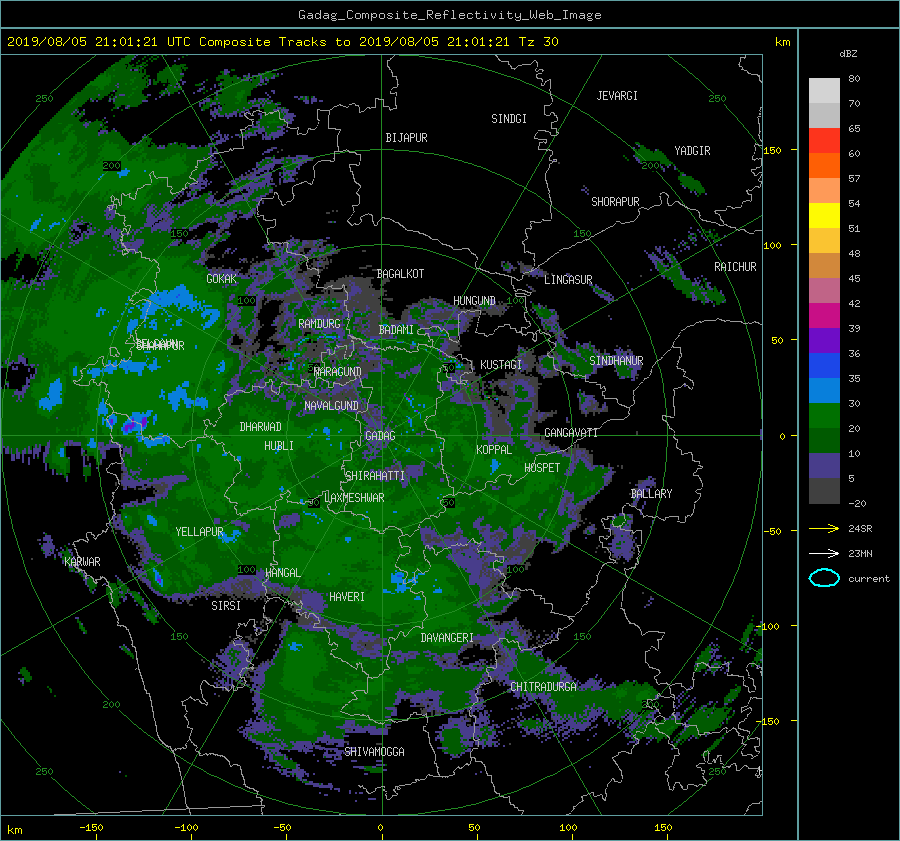Click the -100 tick on right km axis
900x841 pixels.
770,626
